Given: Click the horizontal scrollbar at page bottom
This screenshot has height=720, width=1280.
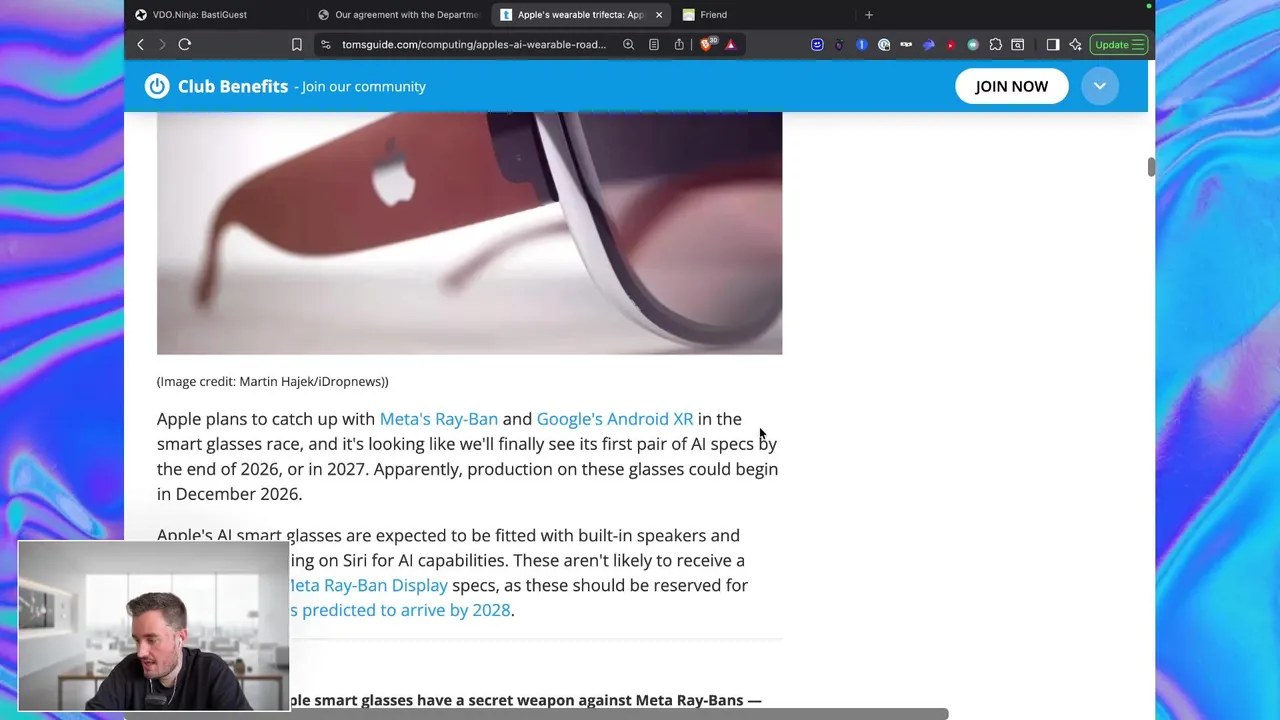Looking at the screenshot, I should (x=536, y=714).
